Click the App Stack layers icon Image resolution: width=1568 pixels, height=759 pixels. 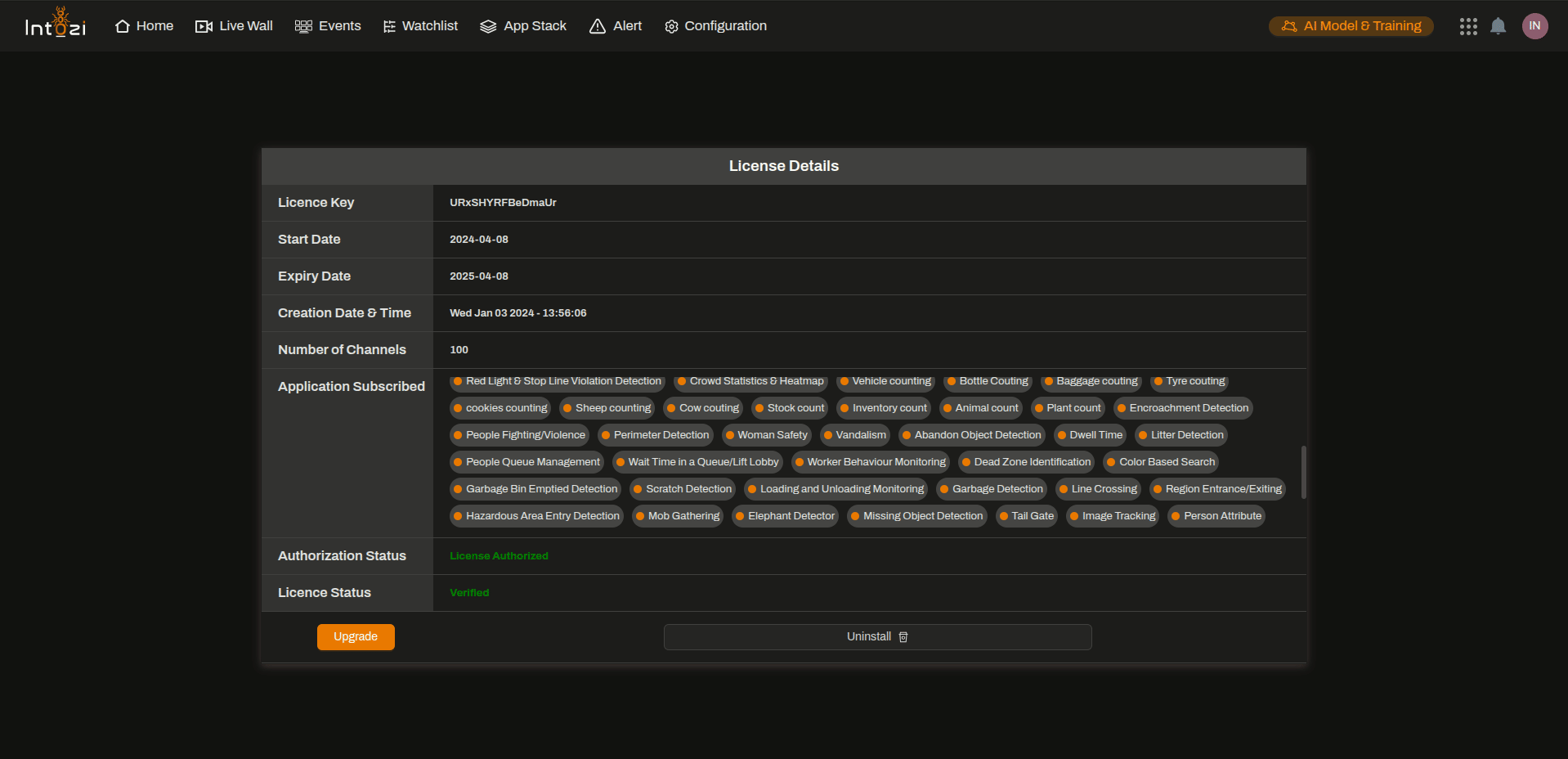click(x=488, y=26)
